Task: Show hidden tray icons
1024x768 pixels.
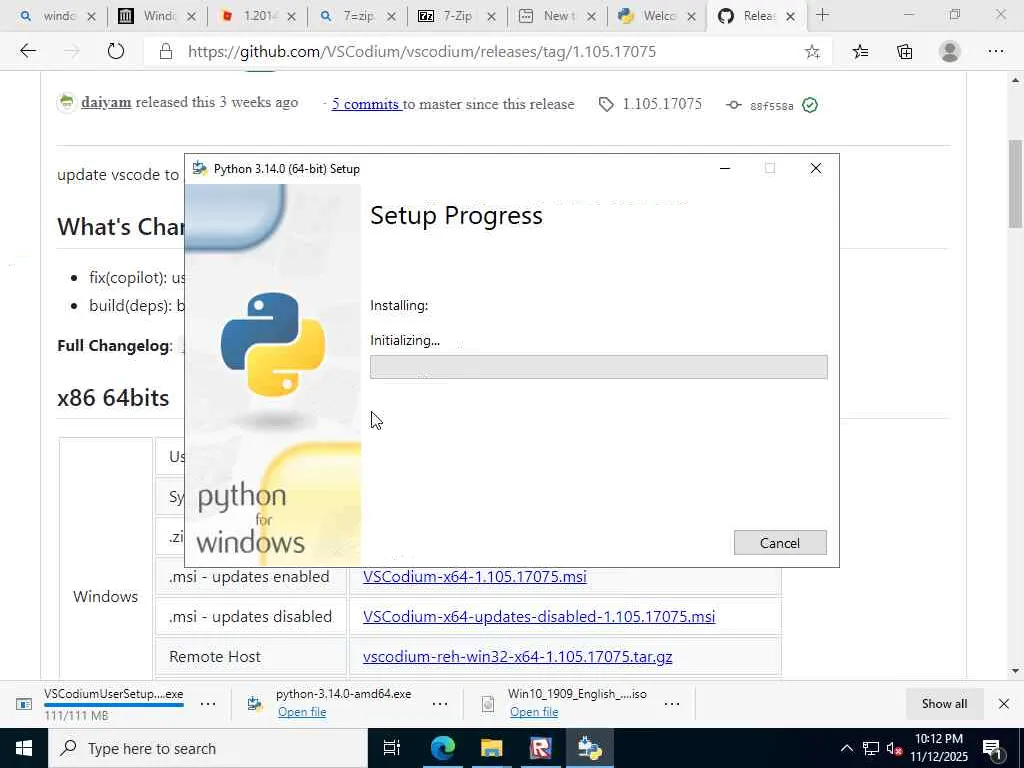Action: (846, 748)
